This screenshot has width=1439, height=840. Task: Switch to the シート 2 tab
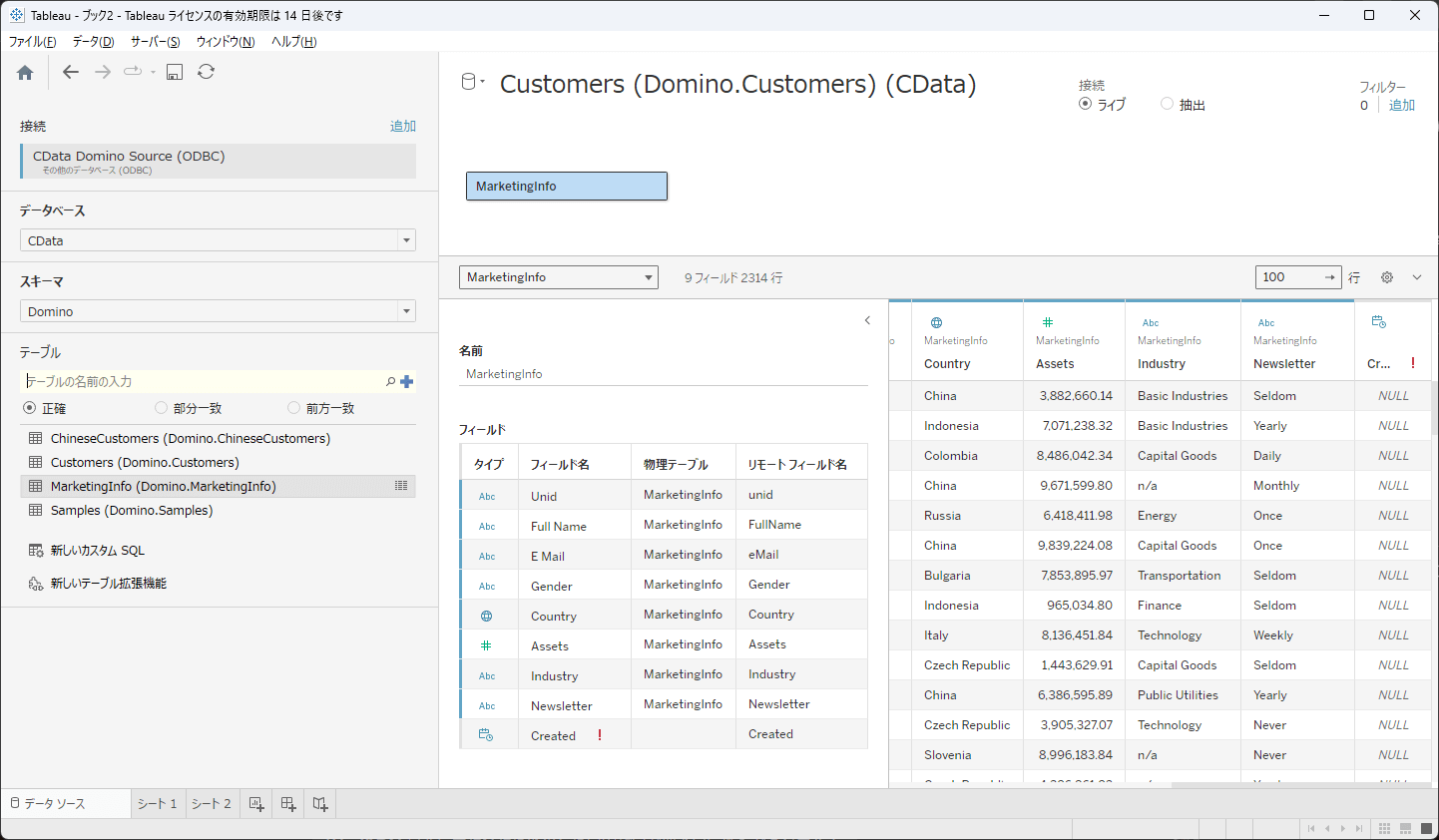pos(212,804)
